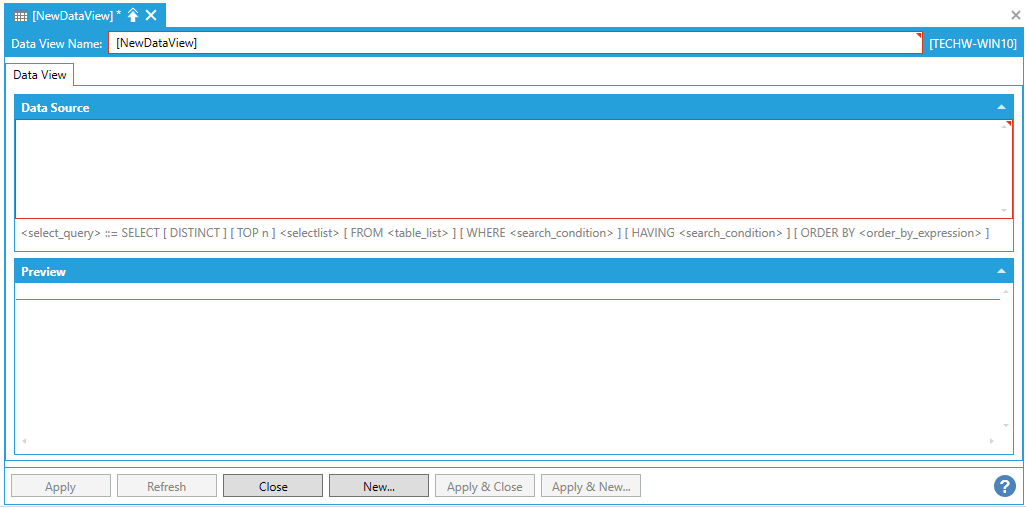Click Preview scroll-up arrow
Viewport: 1026px width, 508px height.
tap(1006, 291)
